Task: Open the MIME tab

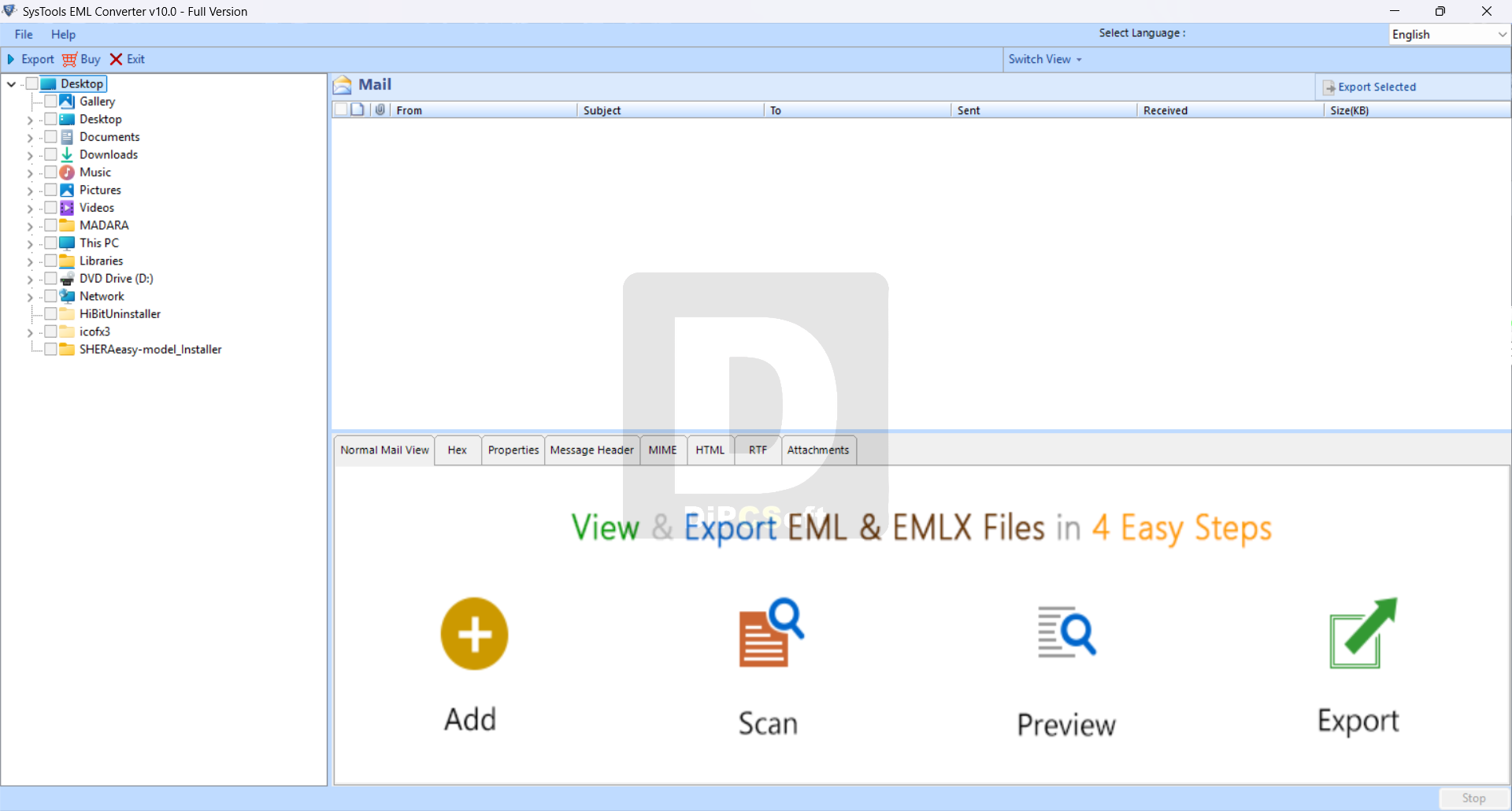Action: click(x=663, y=450)
